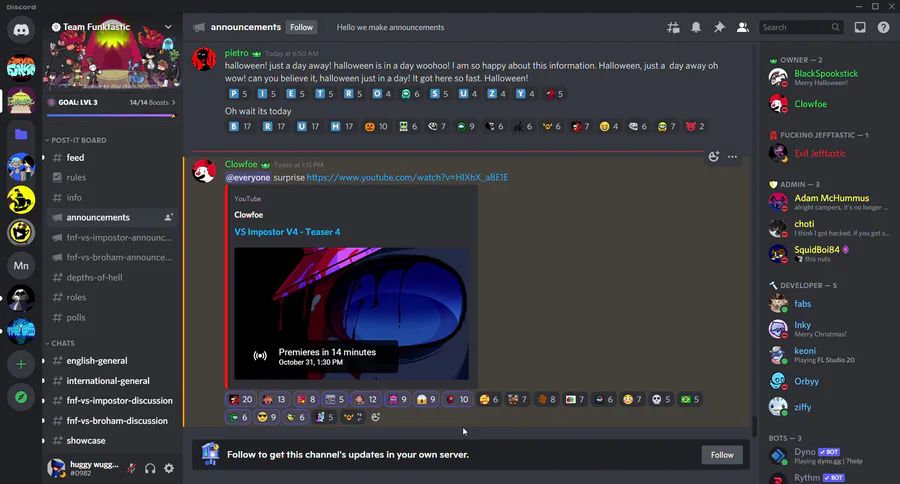Open huggy wugg user avatar
The image size is (900, 484).
click(x=56, y=468)
